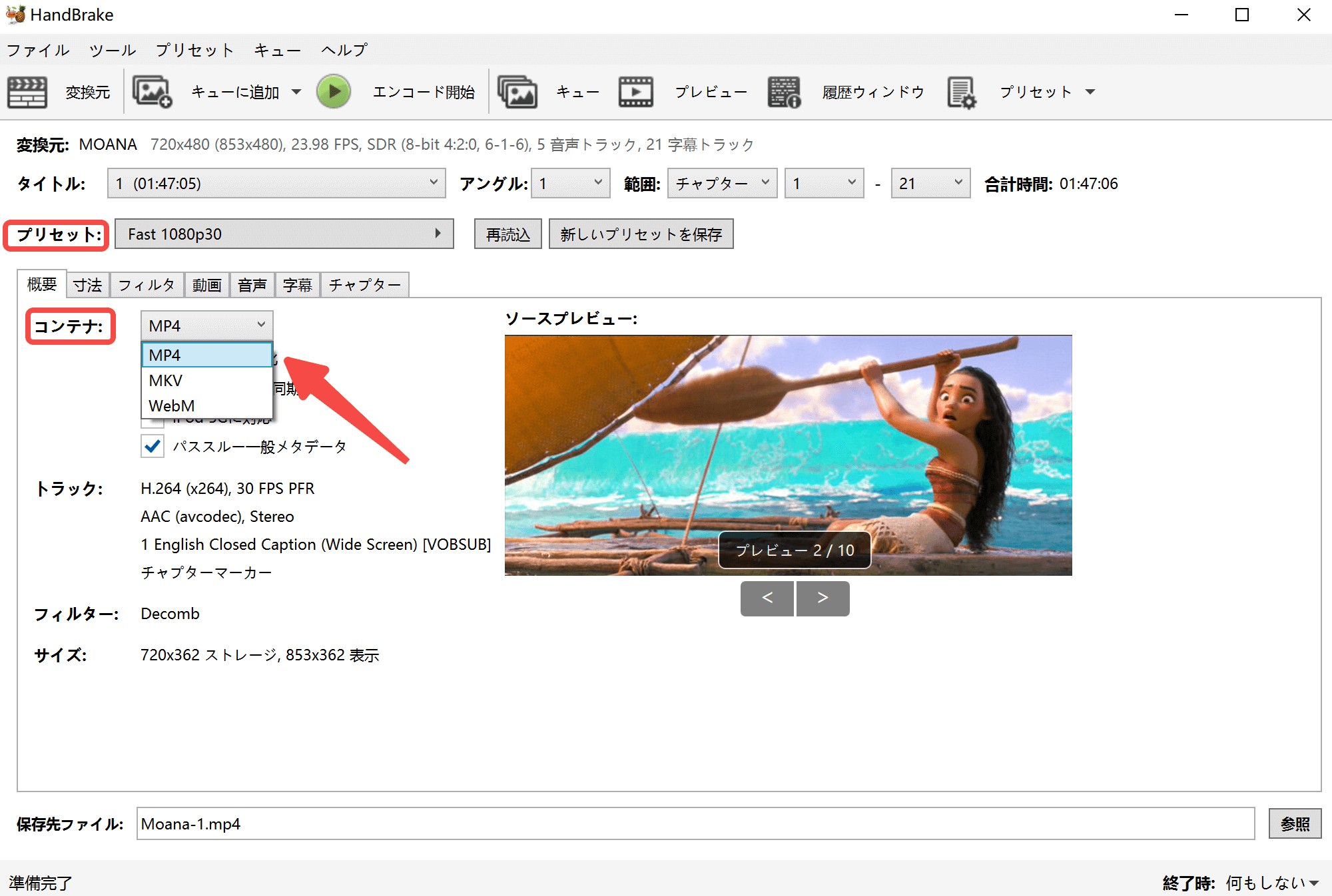Open the ヘルプ menu

[x=344, y=50]
